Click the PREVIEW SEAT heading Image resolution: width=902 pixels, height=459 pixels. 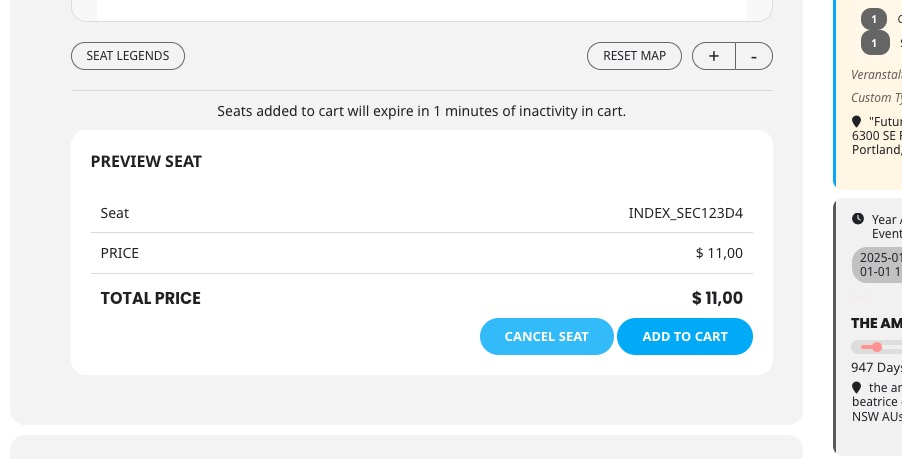coord(146,162)
